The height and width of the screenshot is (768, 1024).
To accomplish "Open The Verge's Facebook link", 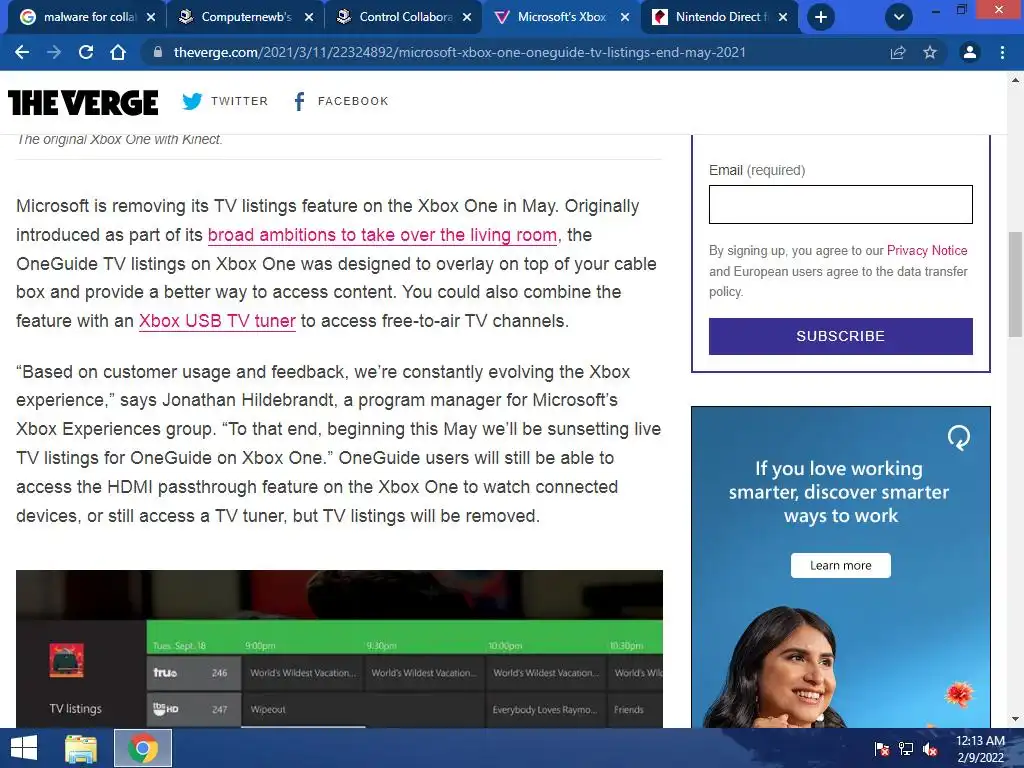I will [x=340, y=101].
